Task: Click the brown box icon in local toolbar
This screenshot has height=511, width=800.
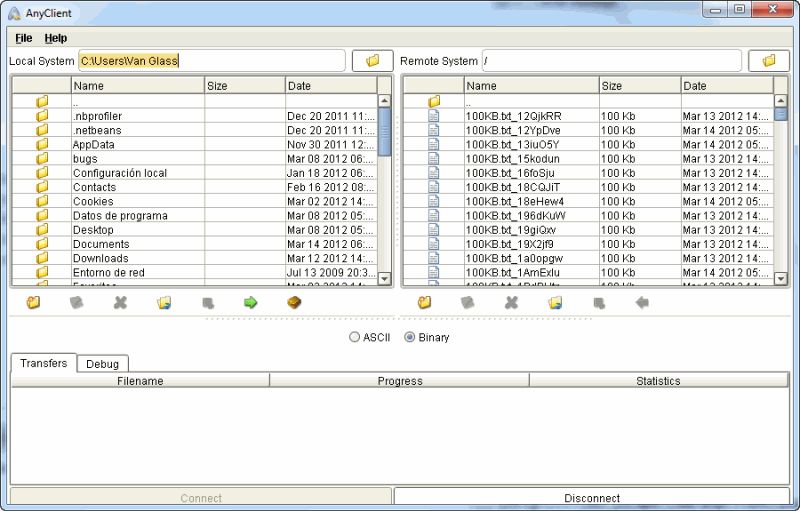Action: click(294, 302)
